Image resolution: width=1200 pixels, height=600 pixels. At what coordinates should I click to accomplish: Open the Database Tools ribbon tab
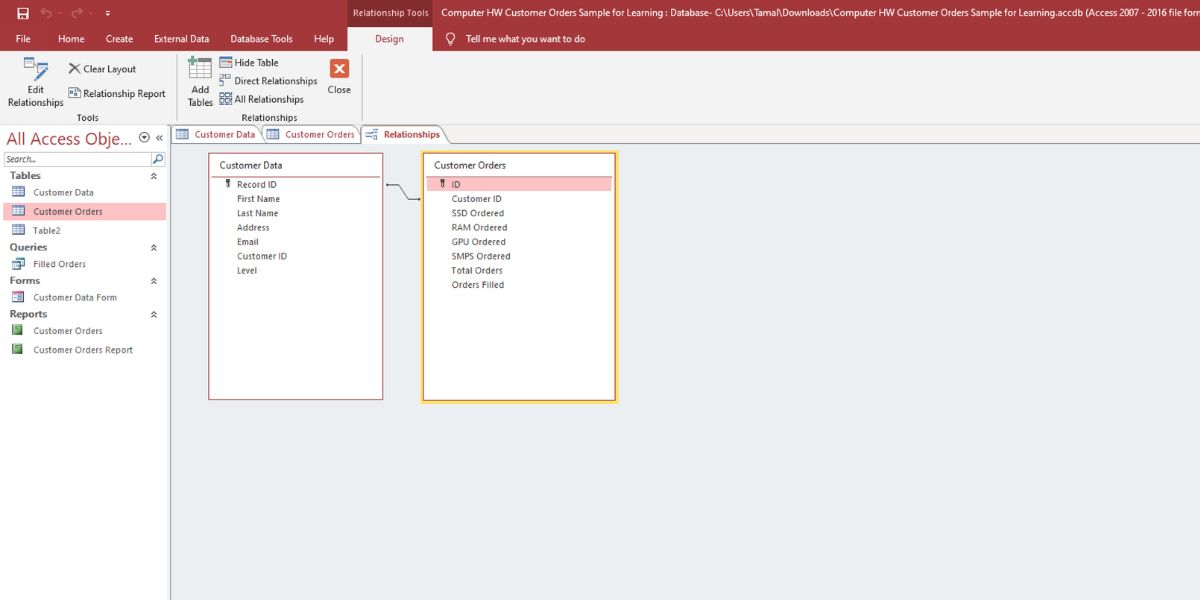pos(261,39)
